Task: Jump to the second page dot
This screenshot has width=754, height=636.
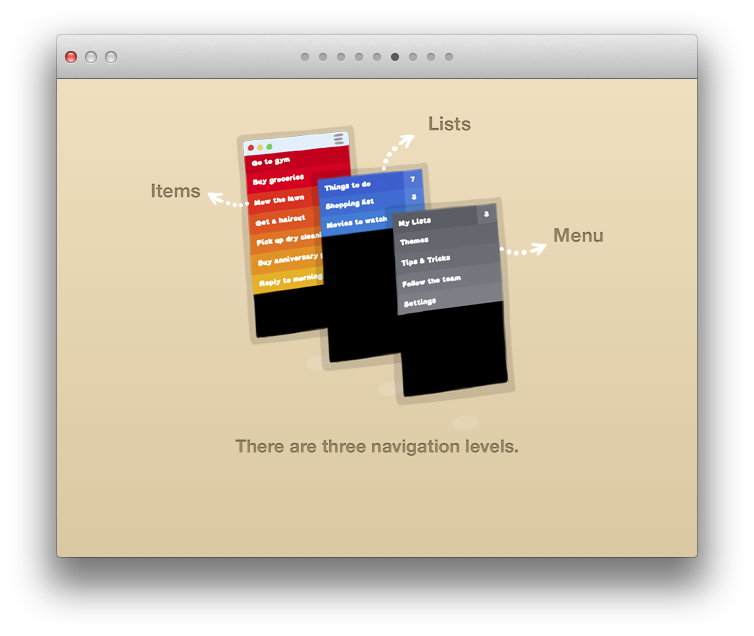Action: click(x=323, y=57)
